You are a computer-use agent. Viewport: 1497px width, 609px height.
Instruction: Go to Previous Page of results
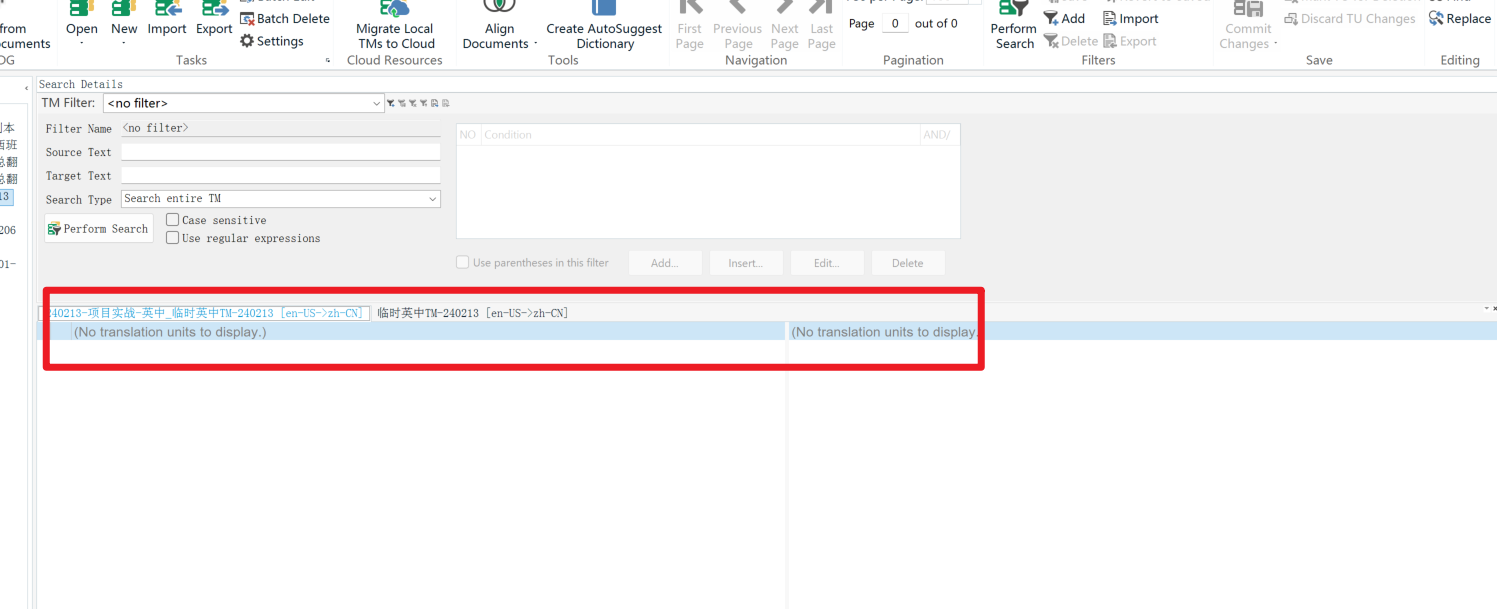(x=738, y=25)
